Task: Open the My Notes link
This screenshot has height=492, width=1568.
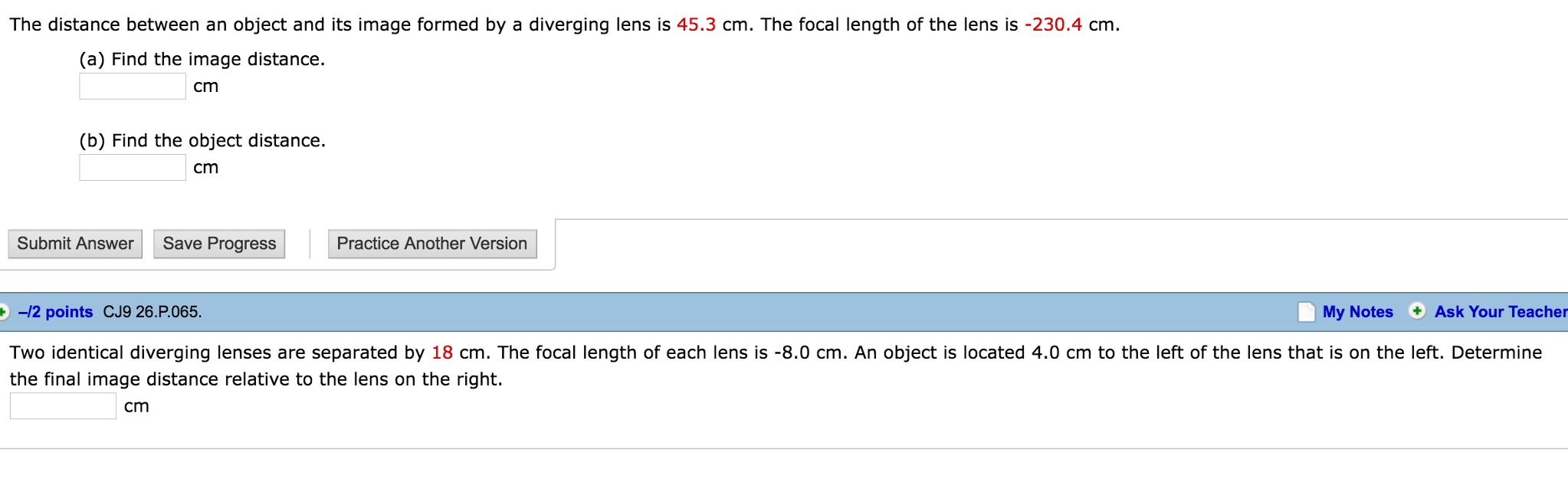Action: click(x=1357, y=311)
